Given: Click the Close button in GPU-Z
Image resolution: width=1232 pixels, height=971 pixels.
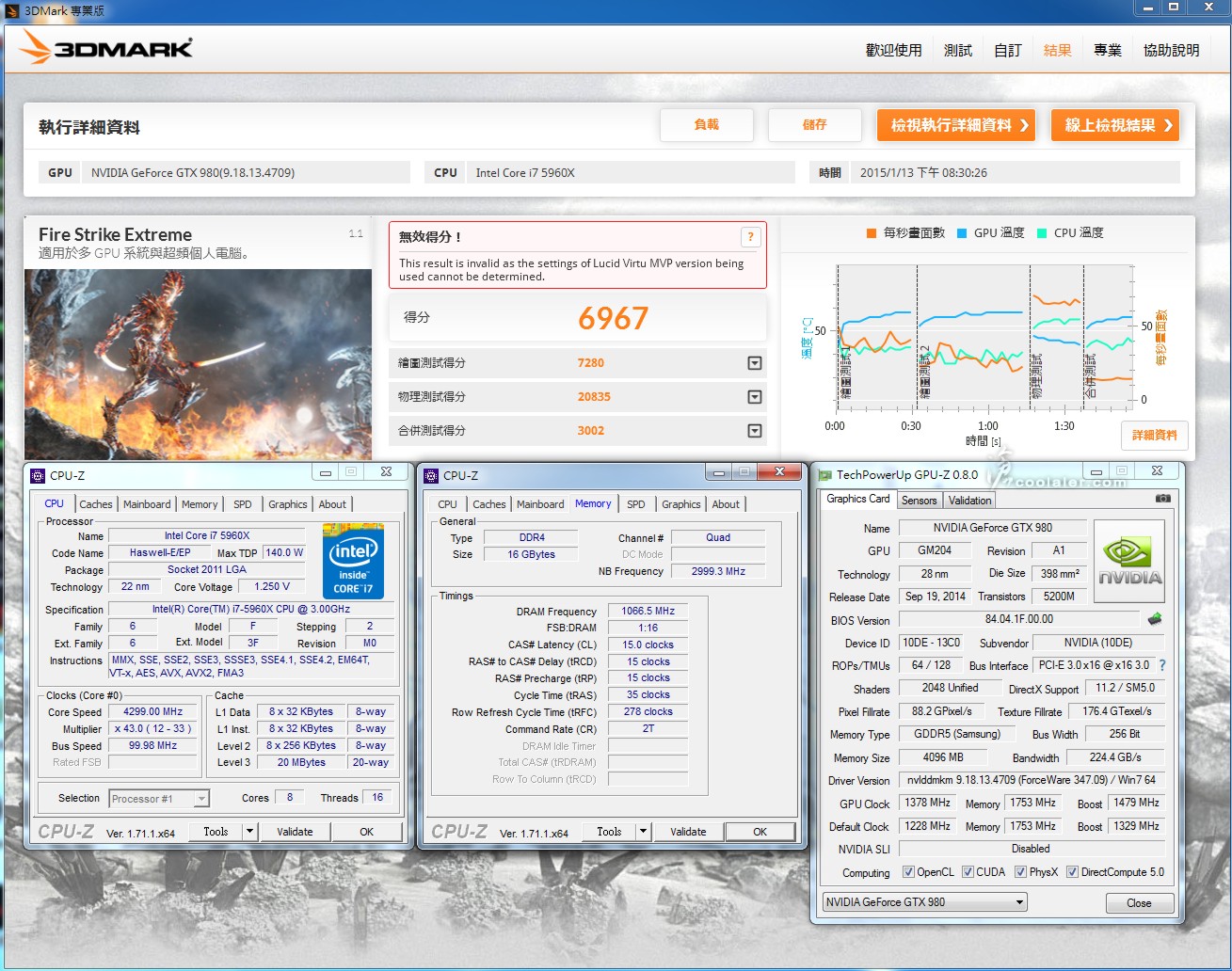Looking at the screenshot, I should coord(1139,903).
